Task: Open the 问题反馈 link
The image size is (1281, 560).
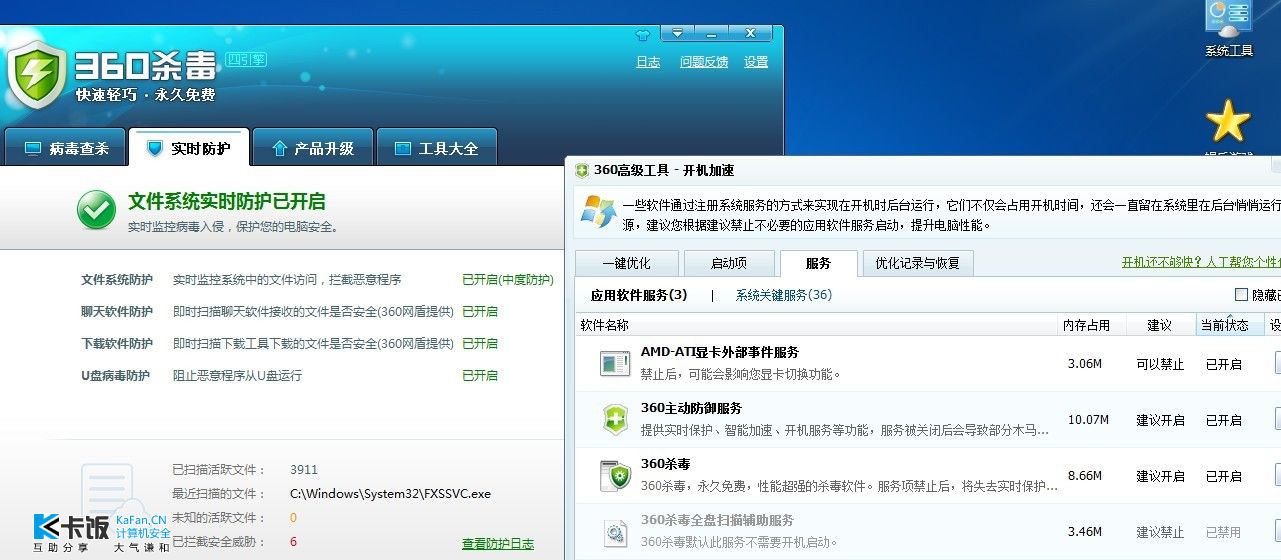Action: tap(704, 62)
